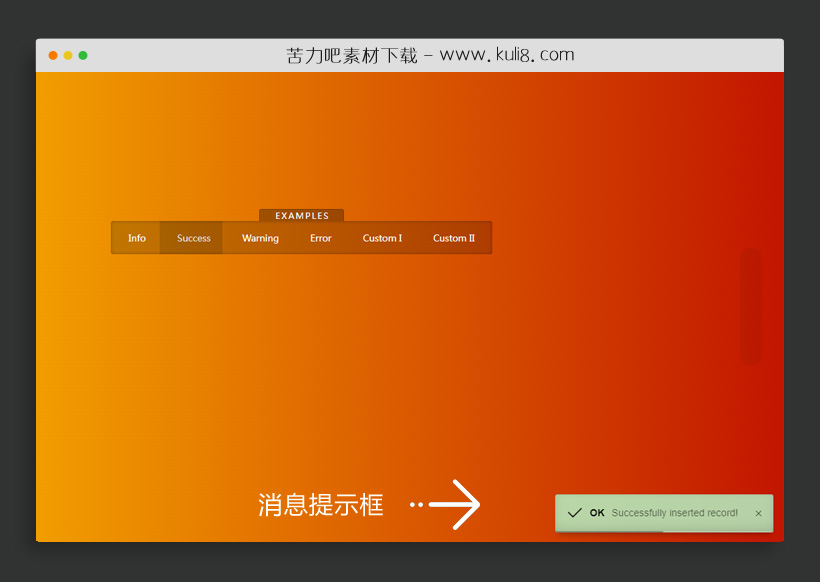820x582 pixels.
Task: Switch to the Success tab
Action: click(192, 238)
